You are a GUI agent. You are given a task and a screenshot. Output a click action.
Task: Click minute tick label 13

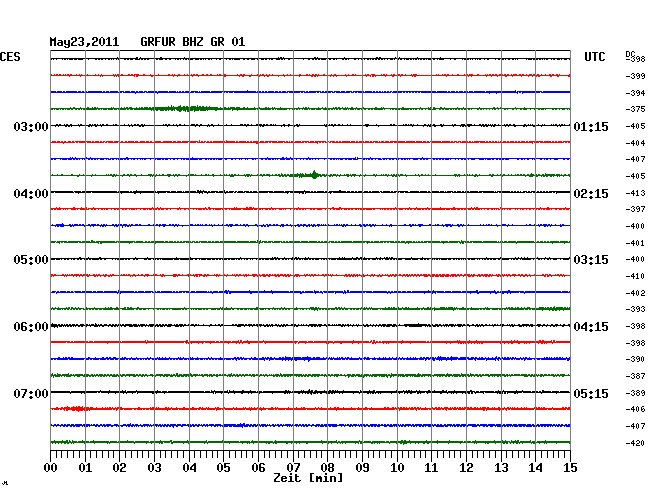click(501, 468)
